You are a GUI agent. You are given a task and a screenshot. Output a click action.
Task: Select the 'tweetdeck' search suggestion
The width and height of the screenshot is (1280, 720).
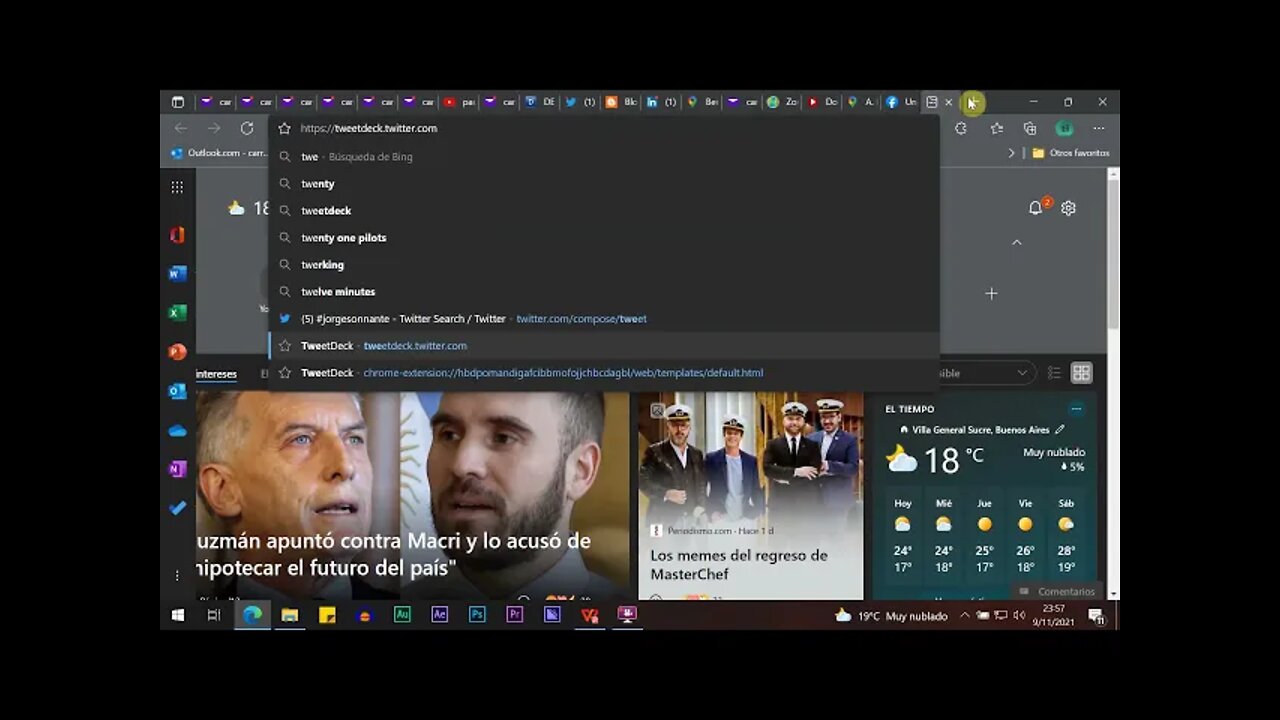tap(604, 211)
